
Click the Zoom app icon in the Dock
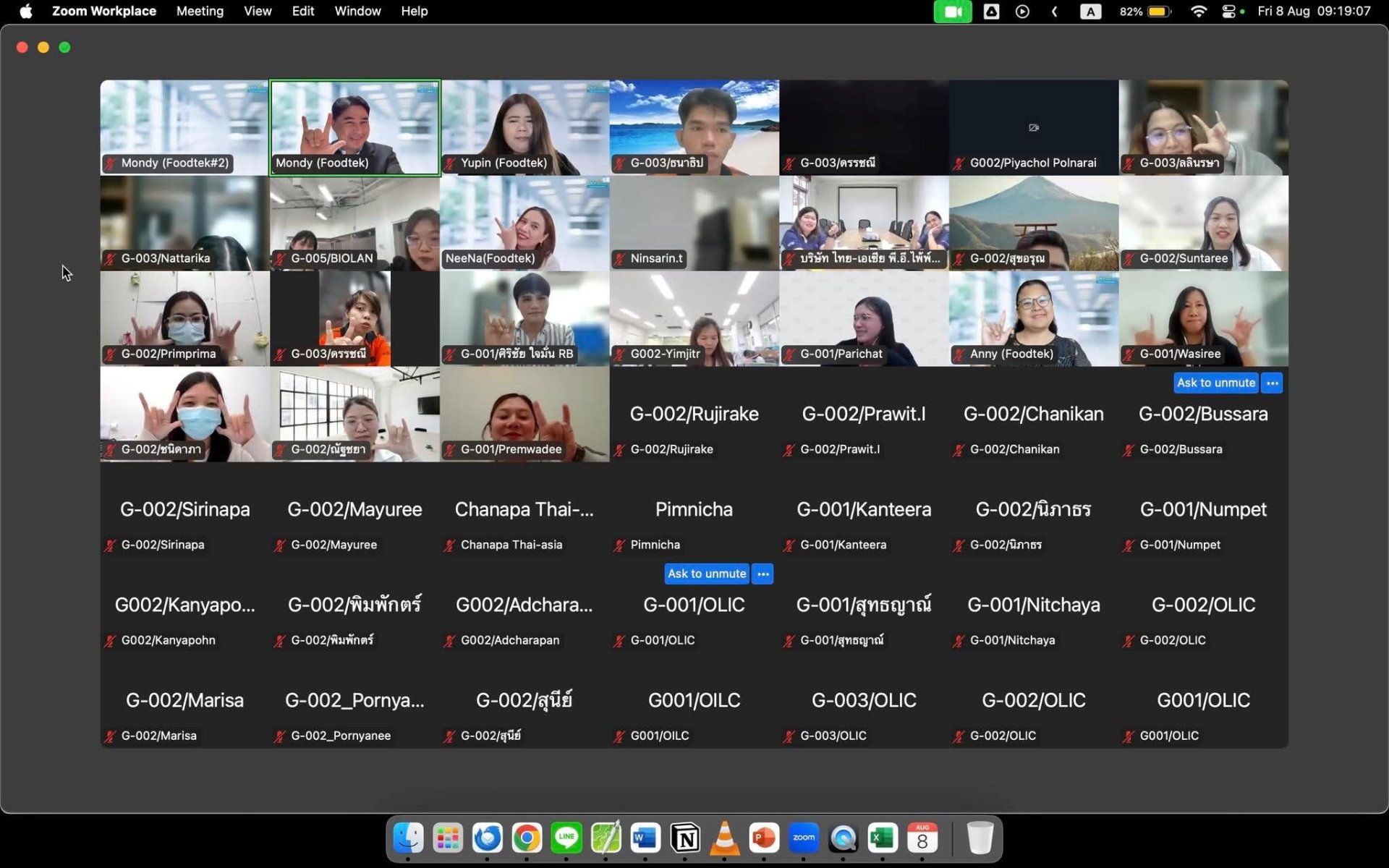point(804,838)
